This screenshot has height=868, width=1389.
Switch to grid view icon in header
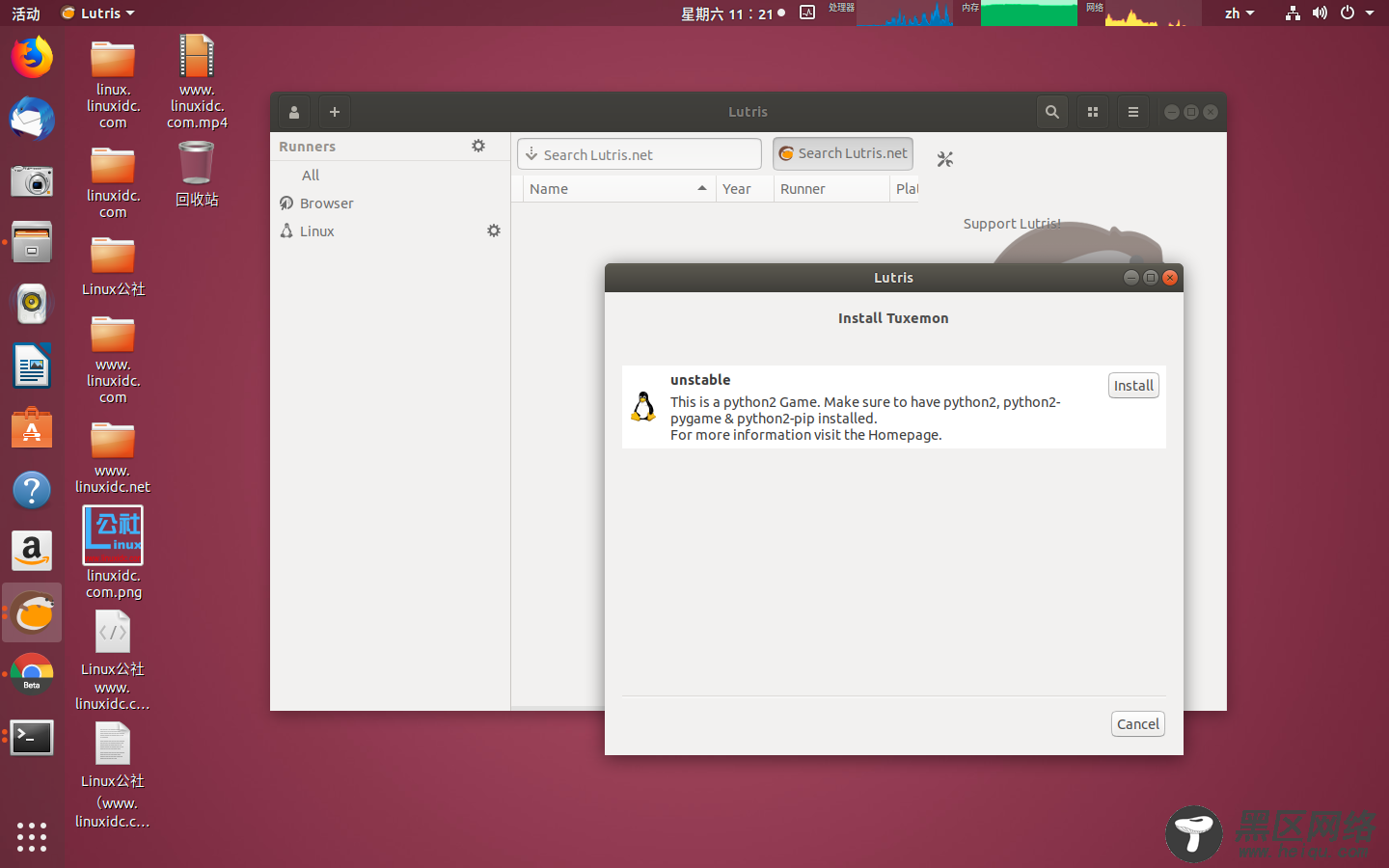click(1093, 112)
